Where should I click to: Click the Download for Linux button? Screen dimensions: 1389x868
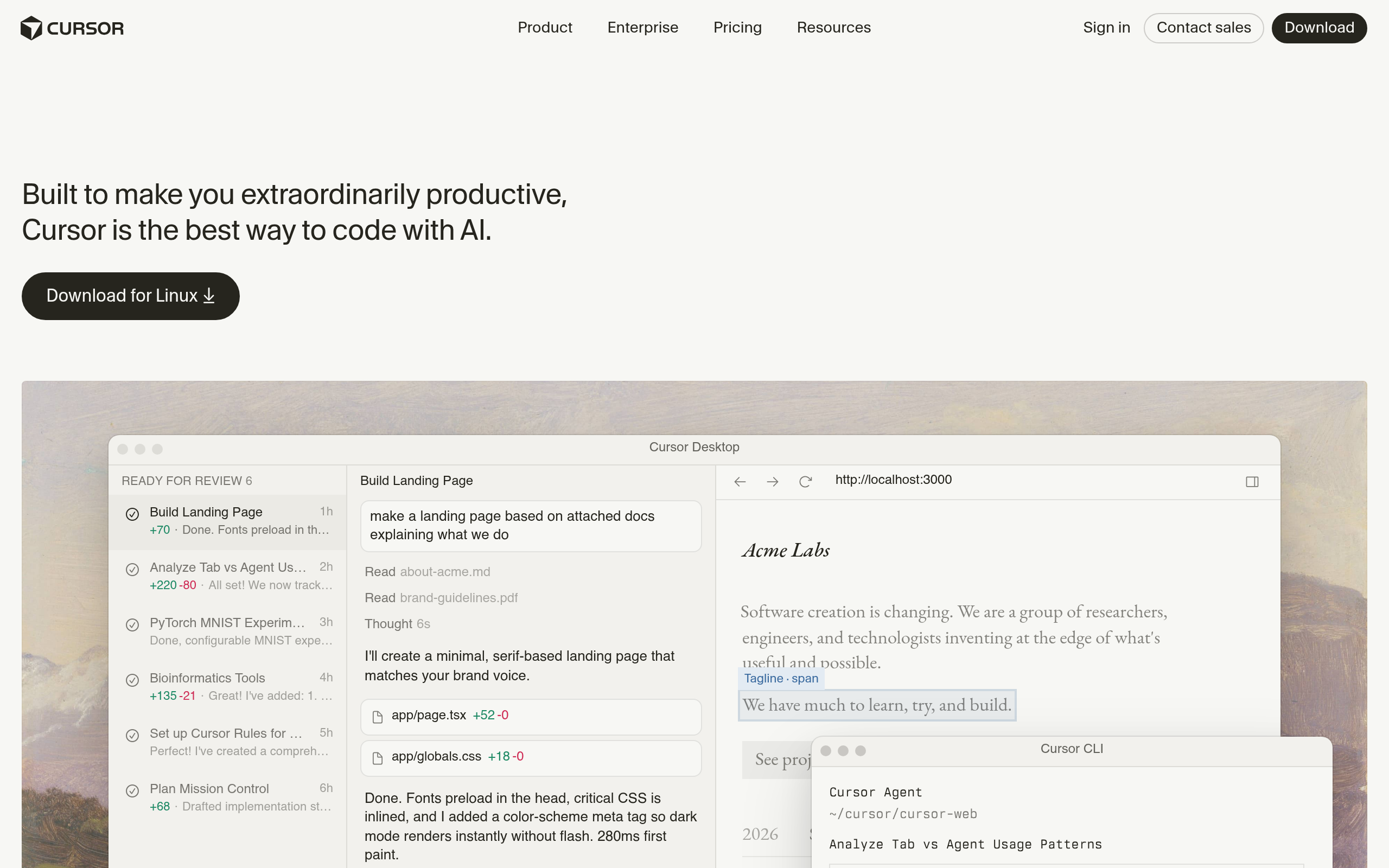[x=131, y=296]
